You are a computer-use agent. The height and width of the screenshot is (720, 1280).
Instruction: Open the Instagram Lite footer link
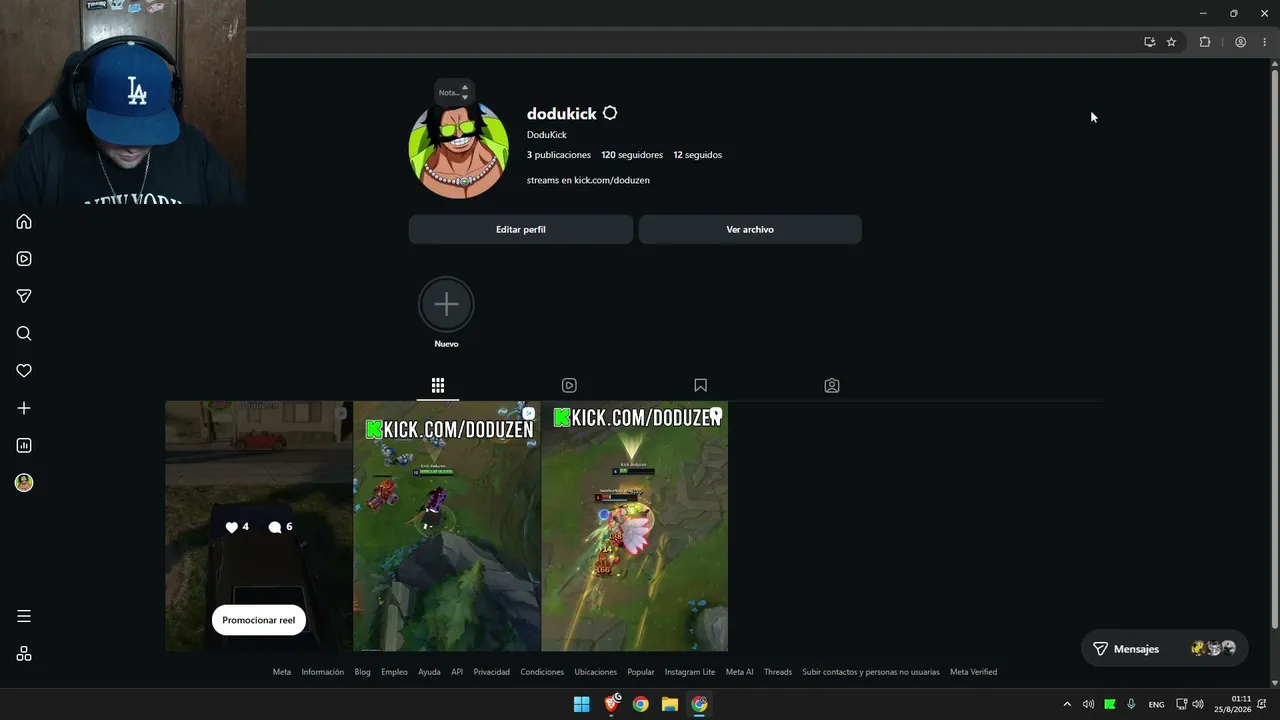click(690, 672)
